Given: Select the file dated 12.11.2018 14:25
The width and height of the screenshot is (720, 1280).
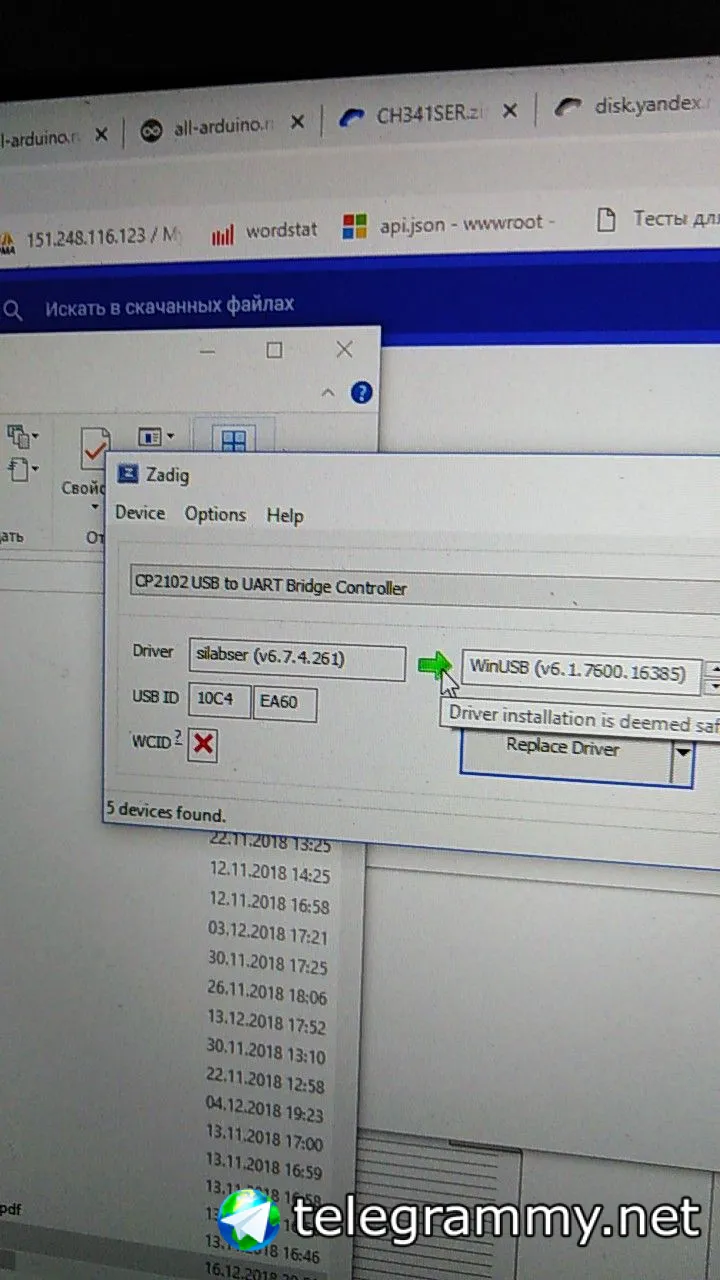Looking at the screenshot, I should point(269,874).
